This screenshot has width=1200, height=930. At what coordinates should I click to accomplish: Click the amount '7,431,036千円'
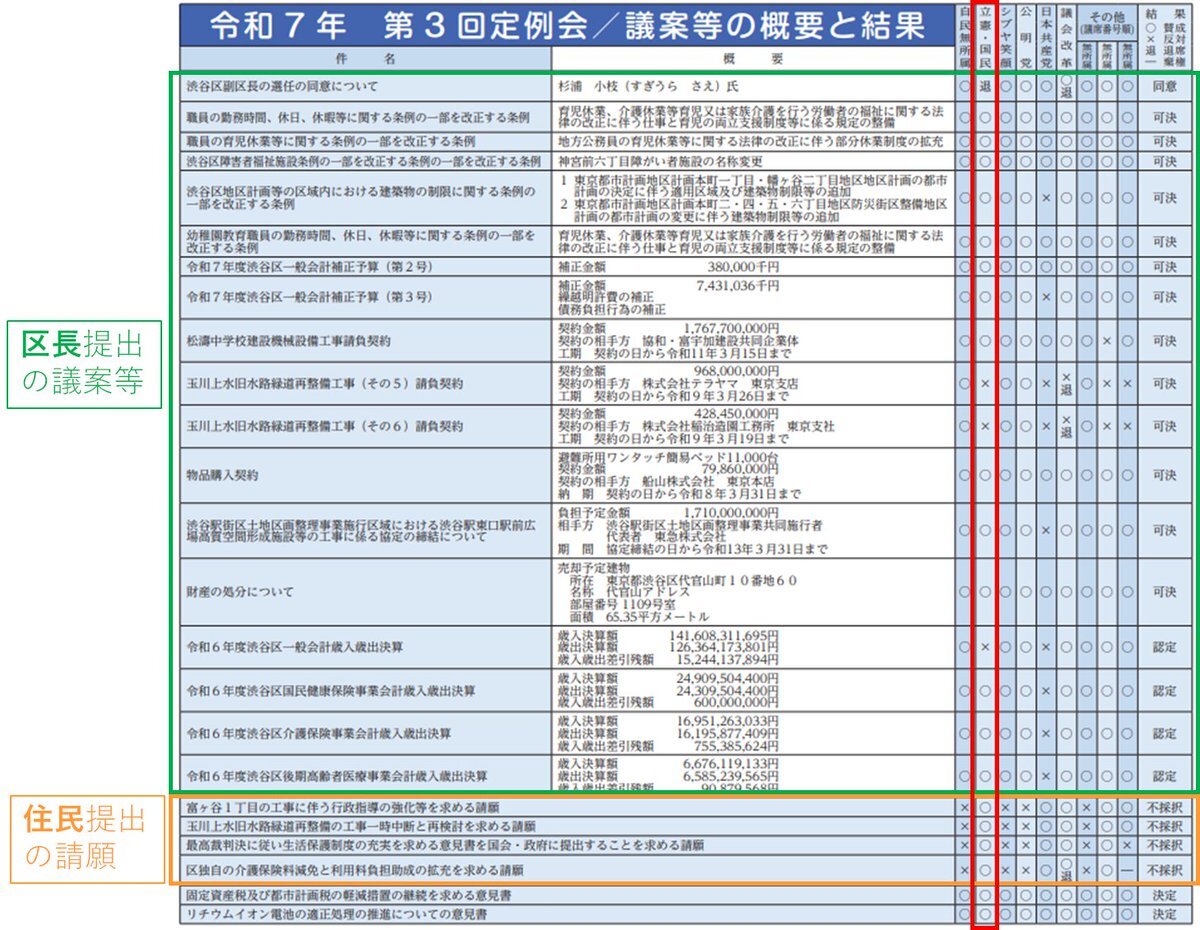737,285
